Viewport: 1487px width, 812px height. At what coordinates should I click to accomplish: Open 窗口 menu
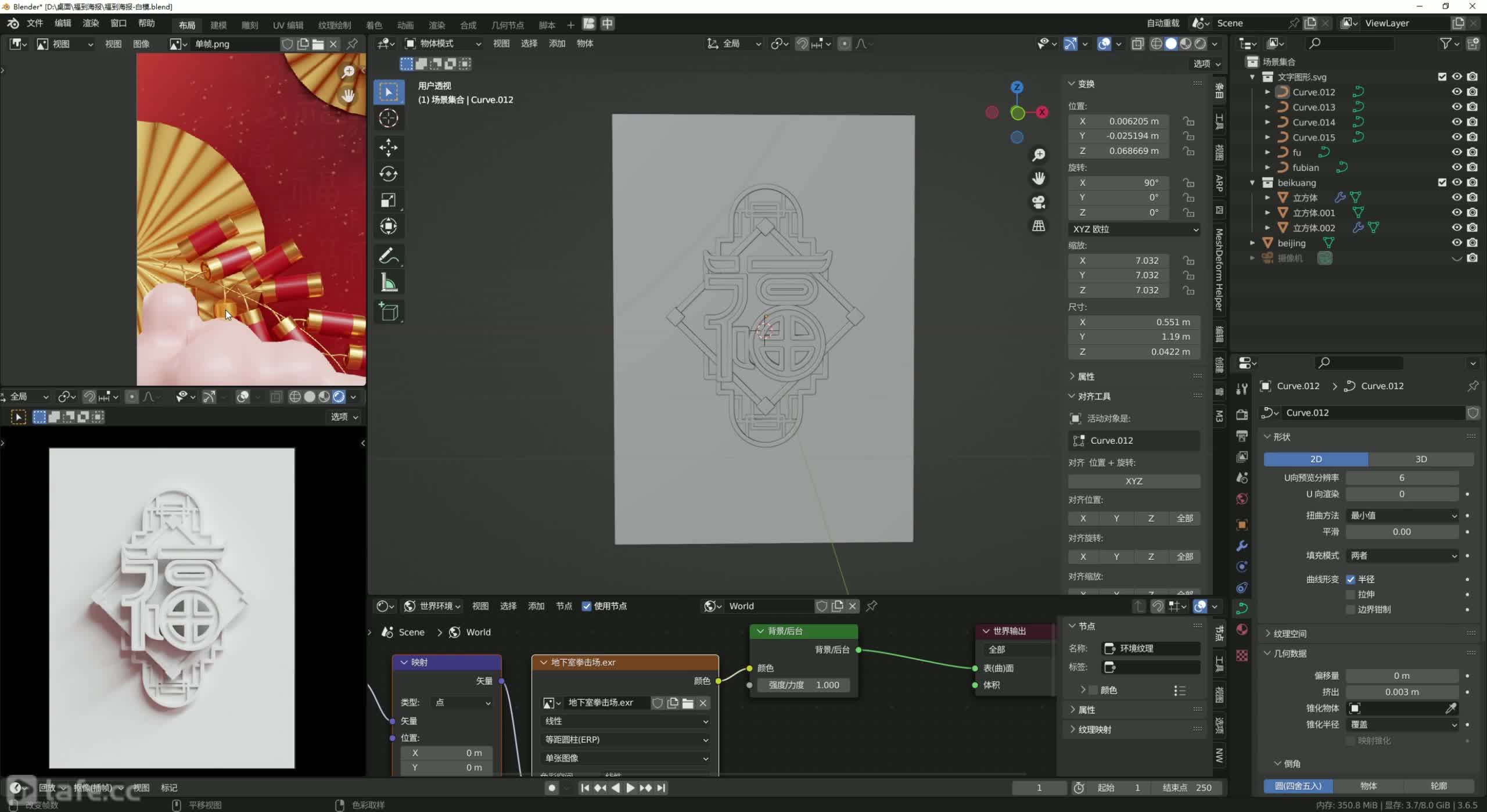118,23
